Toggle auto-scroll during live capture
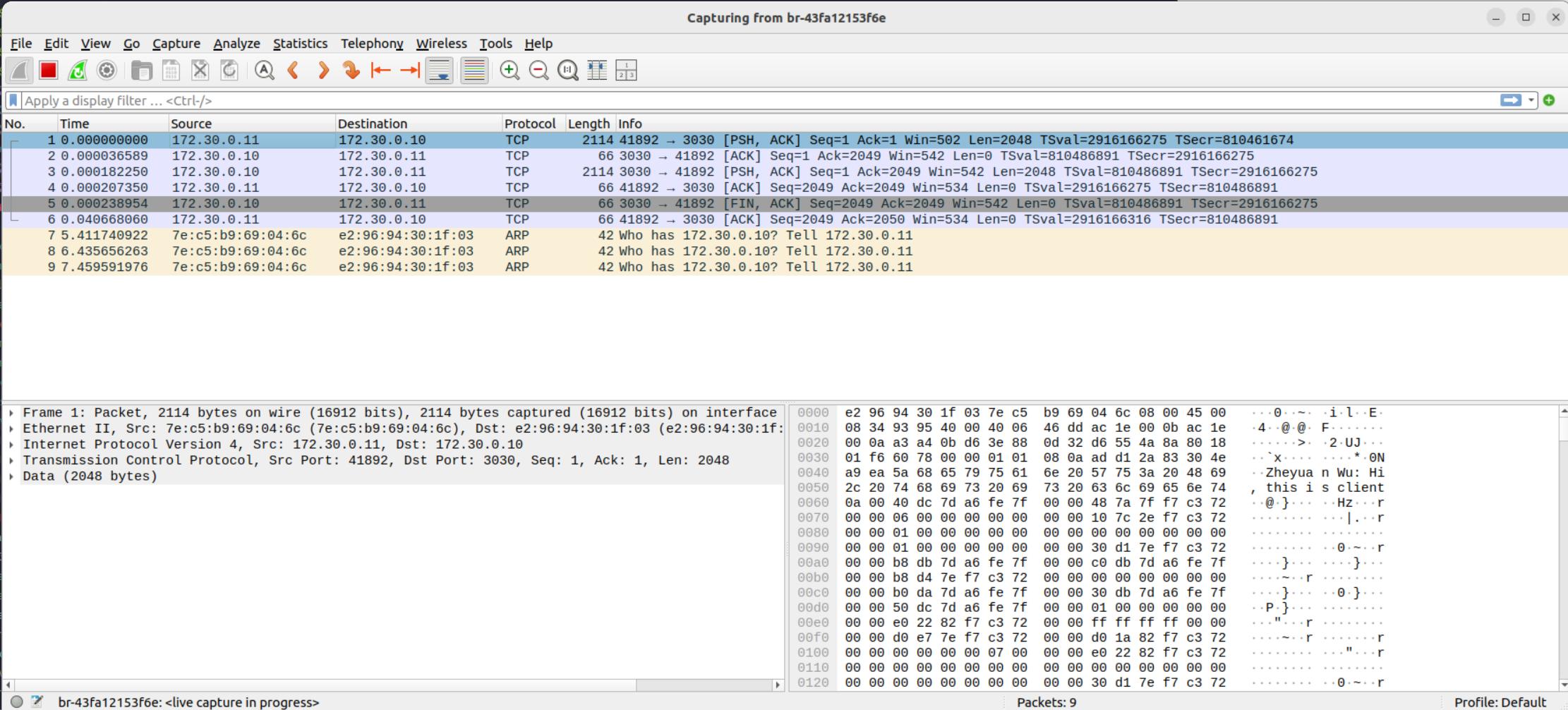Screen dimensions: 1568x710 click(x=439, y=71)
